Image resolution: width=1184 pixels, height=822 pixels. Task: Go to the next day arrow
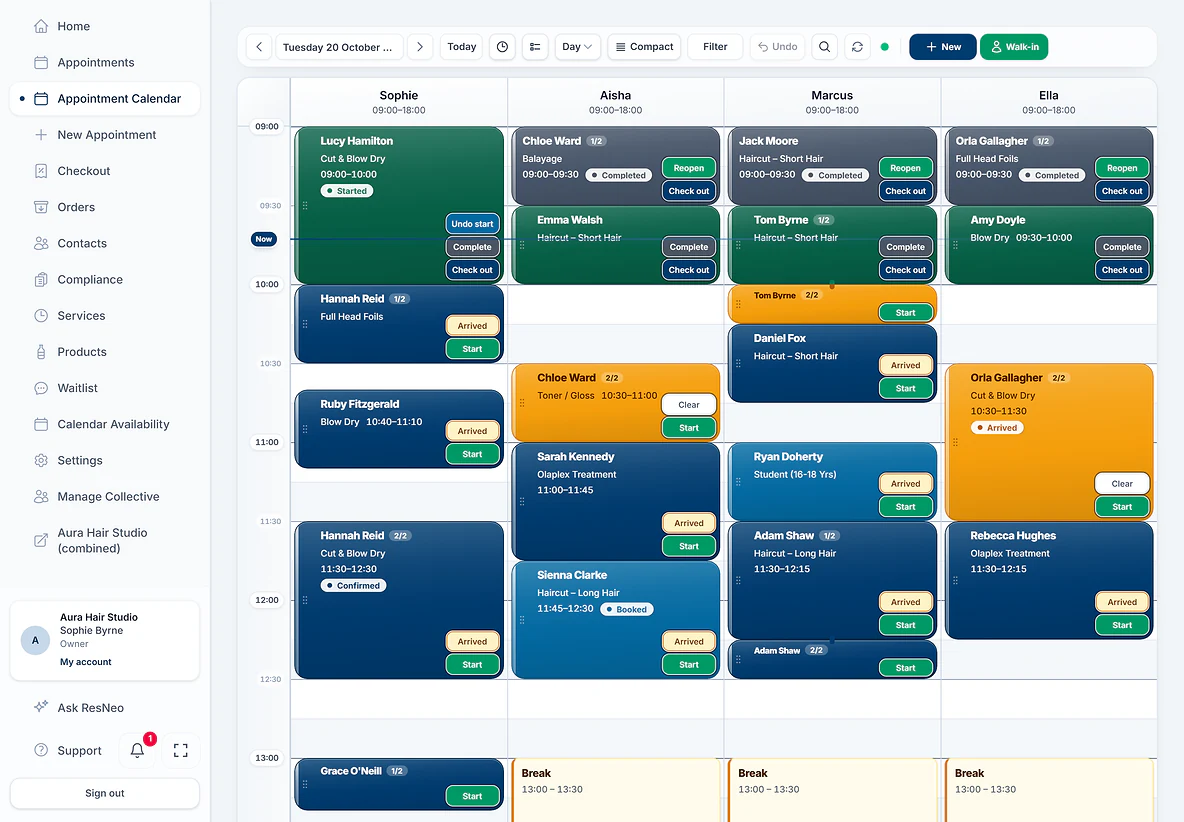(x=420, y=47)
